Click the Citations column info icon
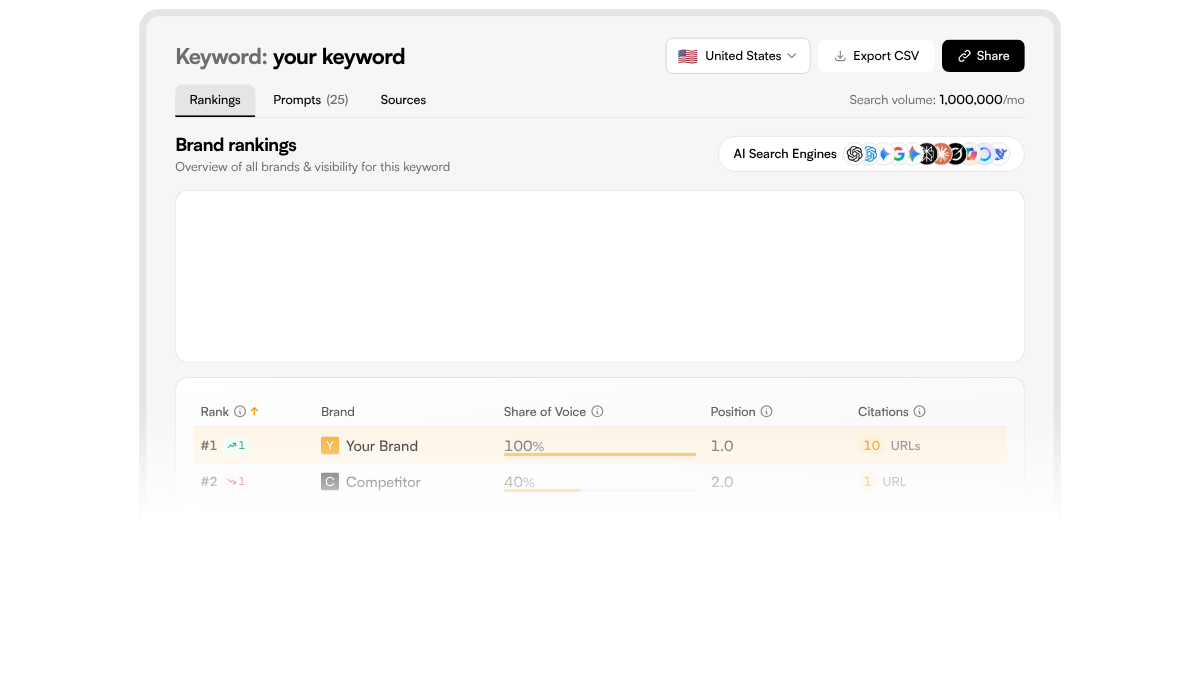This screenshot has width=1200, height=675. (919, 411)
